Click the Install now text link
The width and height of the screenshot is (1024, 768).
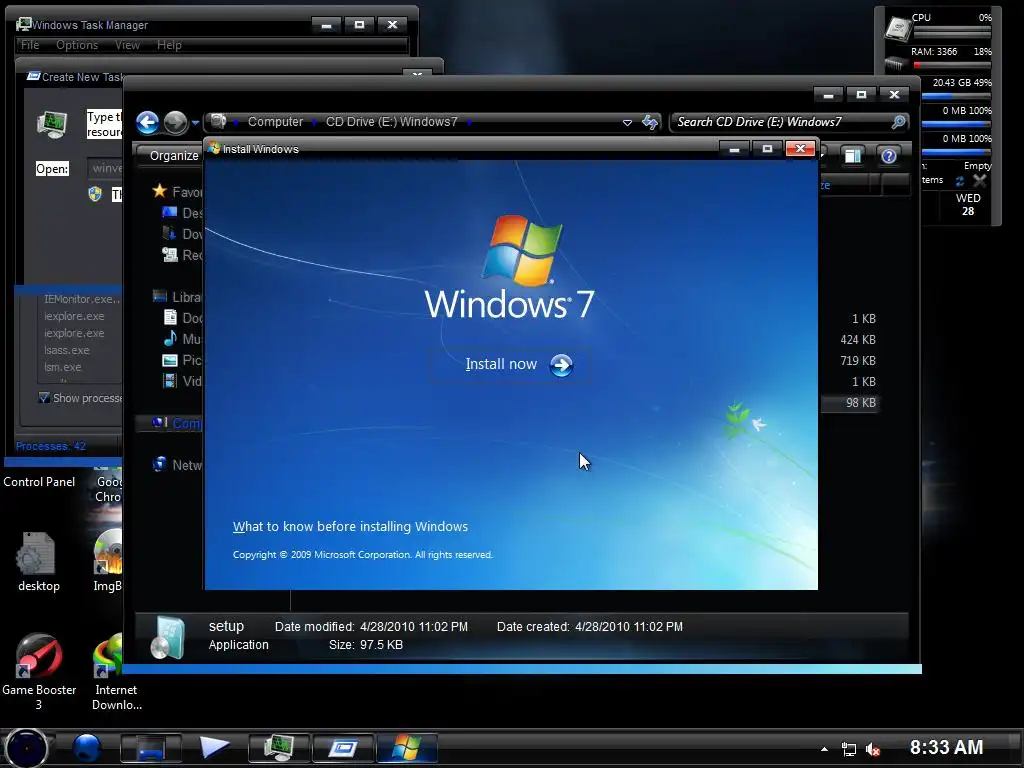[x=501, y=364]
